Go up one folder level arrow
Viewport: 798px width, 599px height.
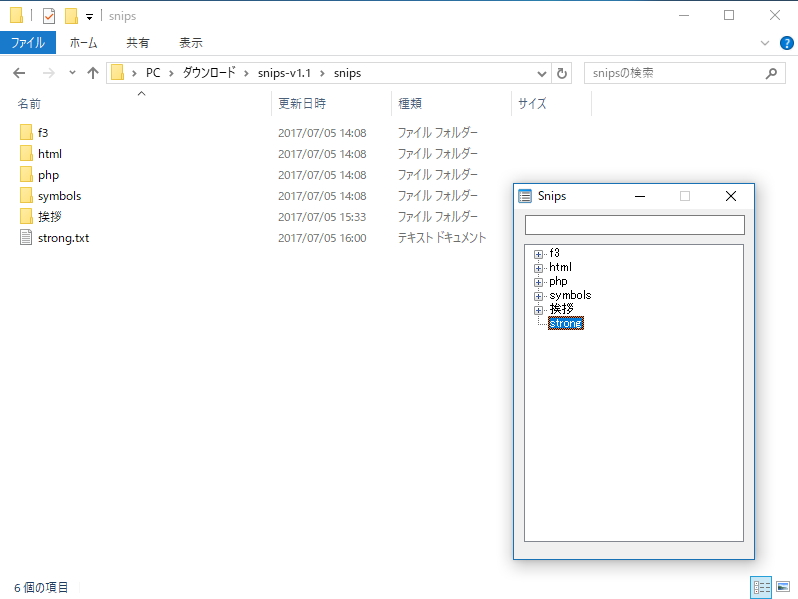coord(93,73)
